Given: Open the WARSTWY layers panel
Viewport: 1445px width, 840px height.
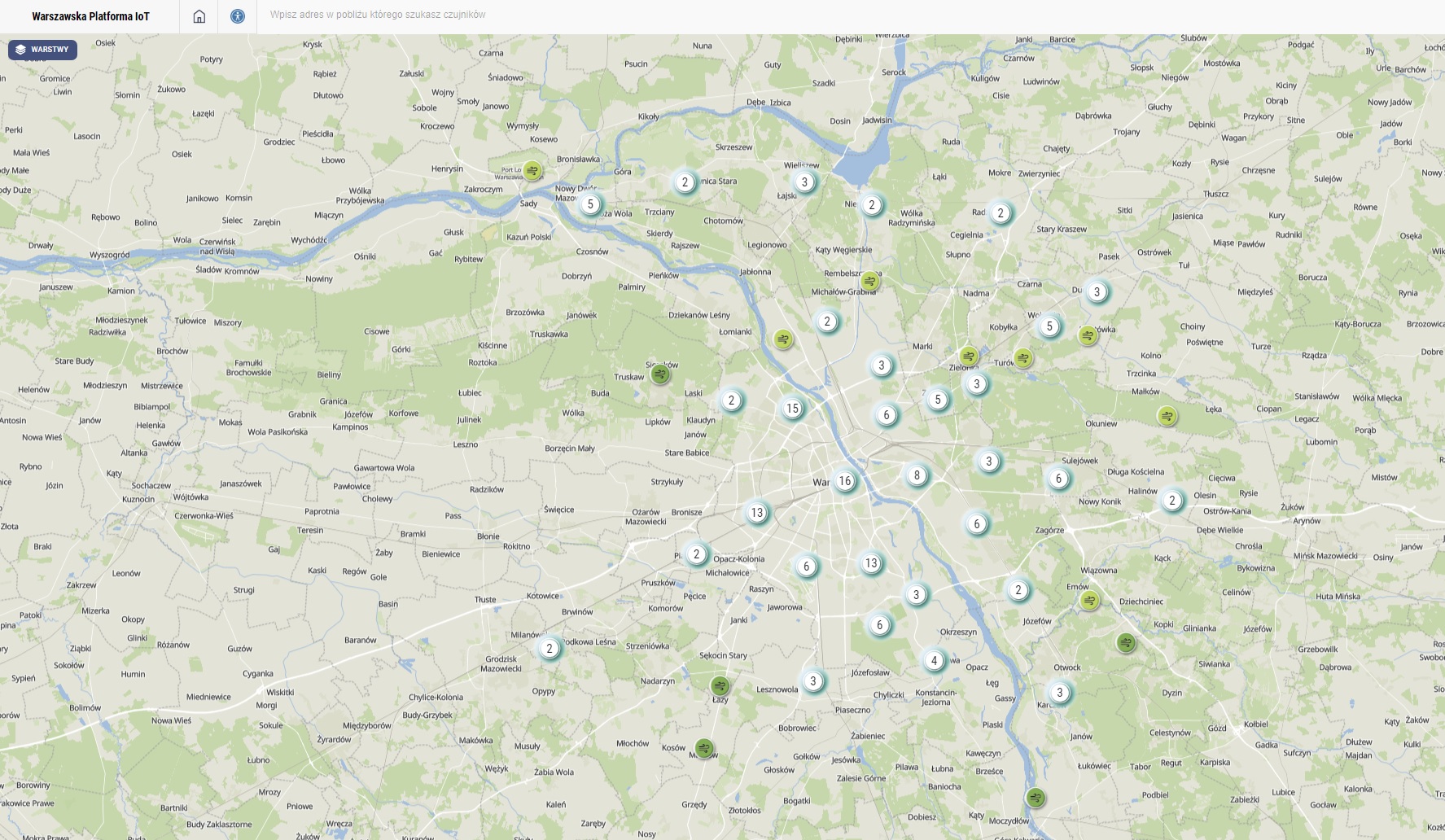Looking at the screenshot, I should pyautogui.click(x=42, y=50).
